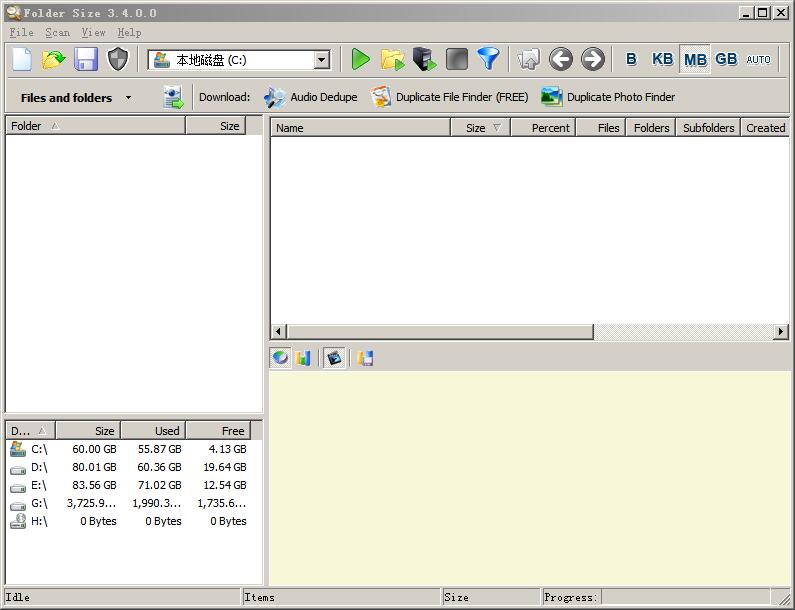Click the Duplicate File Finder icon

380,97
